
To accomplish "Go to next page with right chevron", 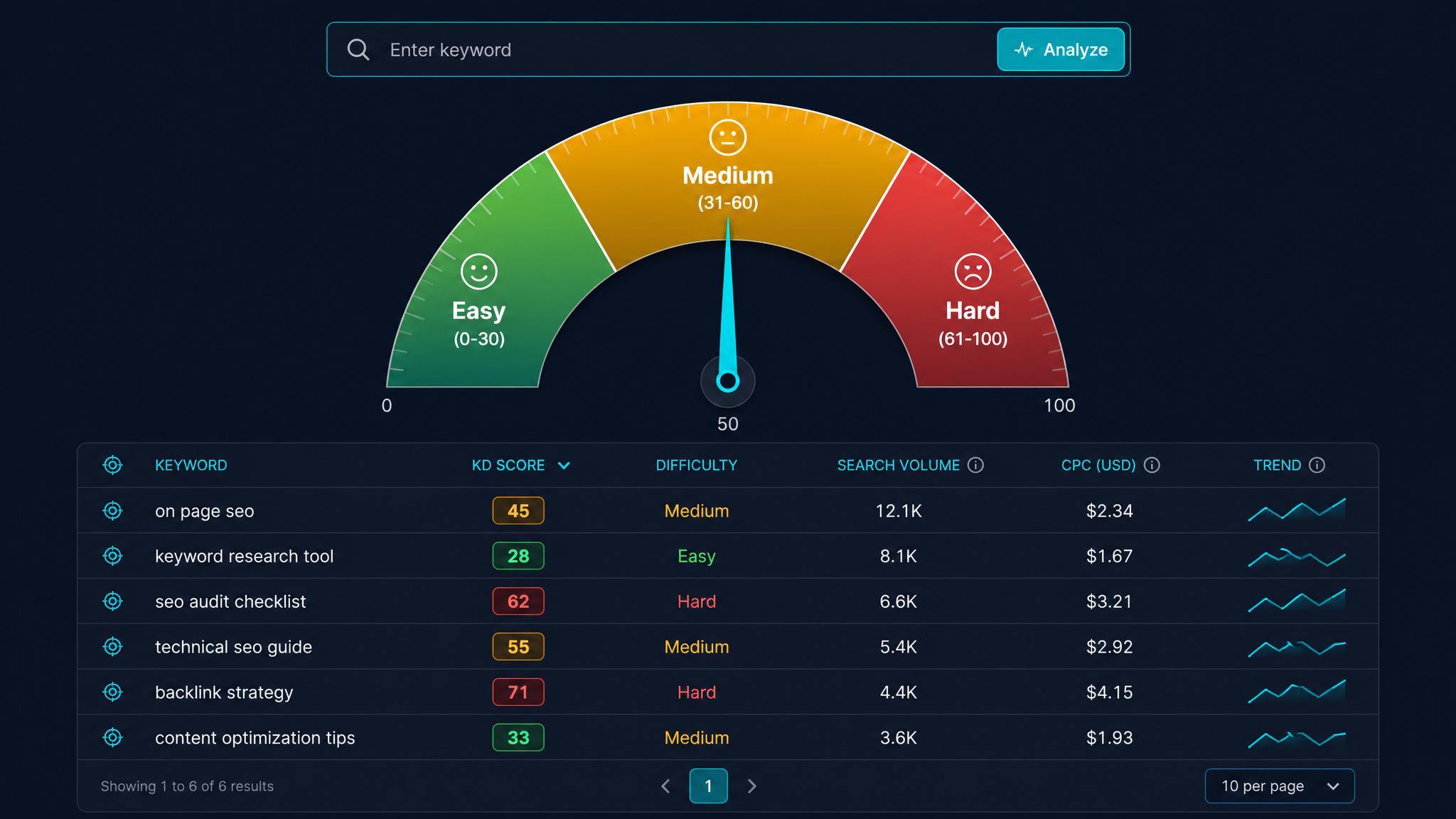I will [x=751, y=786].
